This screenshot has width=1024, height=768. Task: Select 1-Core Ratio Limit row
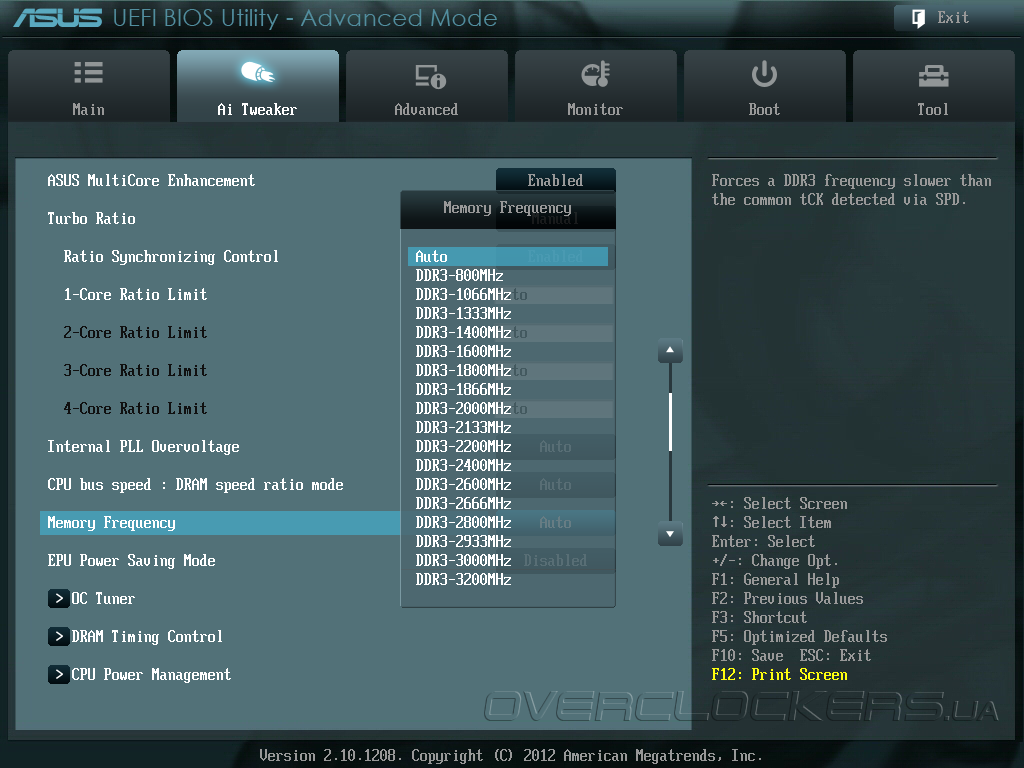(x=135, y=295)
